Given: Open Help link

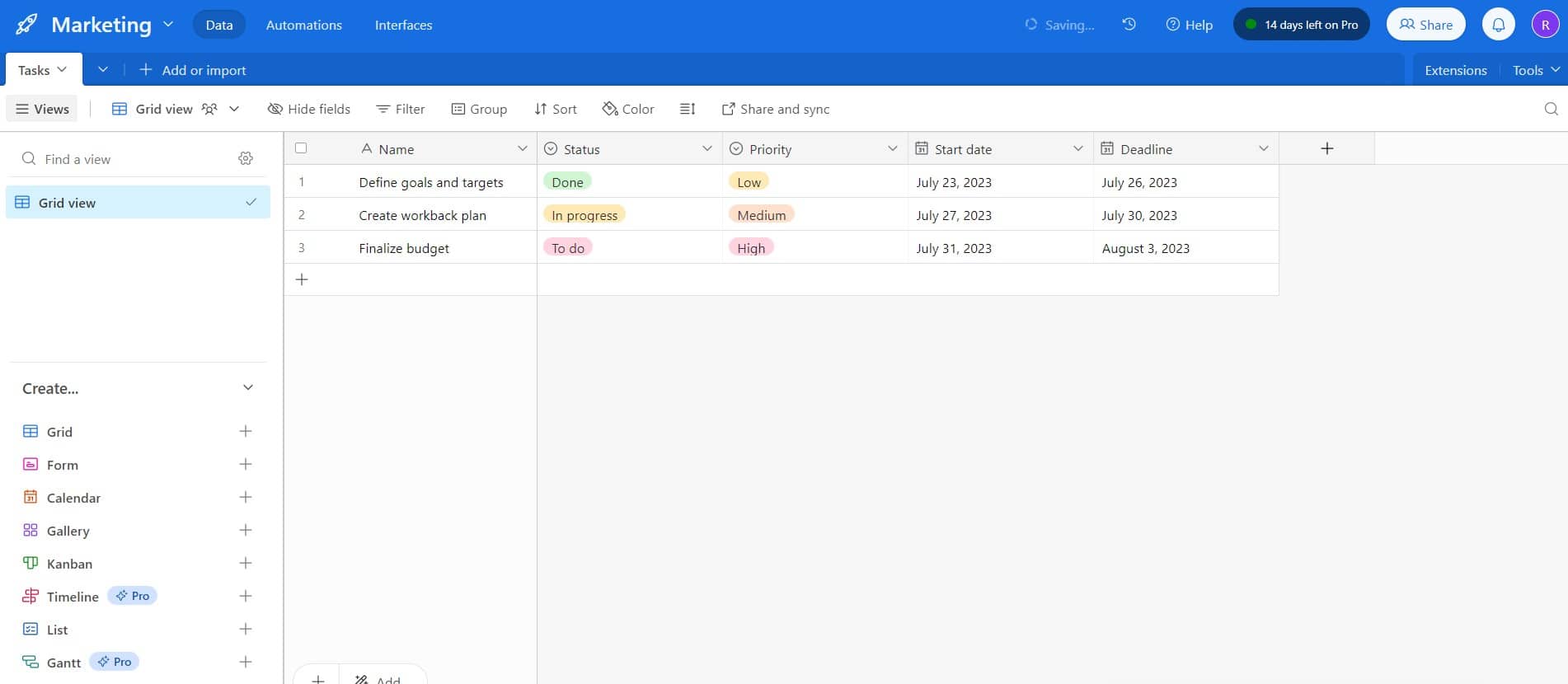Looking at the screenshot, I should [1189, 25].
